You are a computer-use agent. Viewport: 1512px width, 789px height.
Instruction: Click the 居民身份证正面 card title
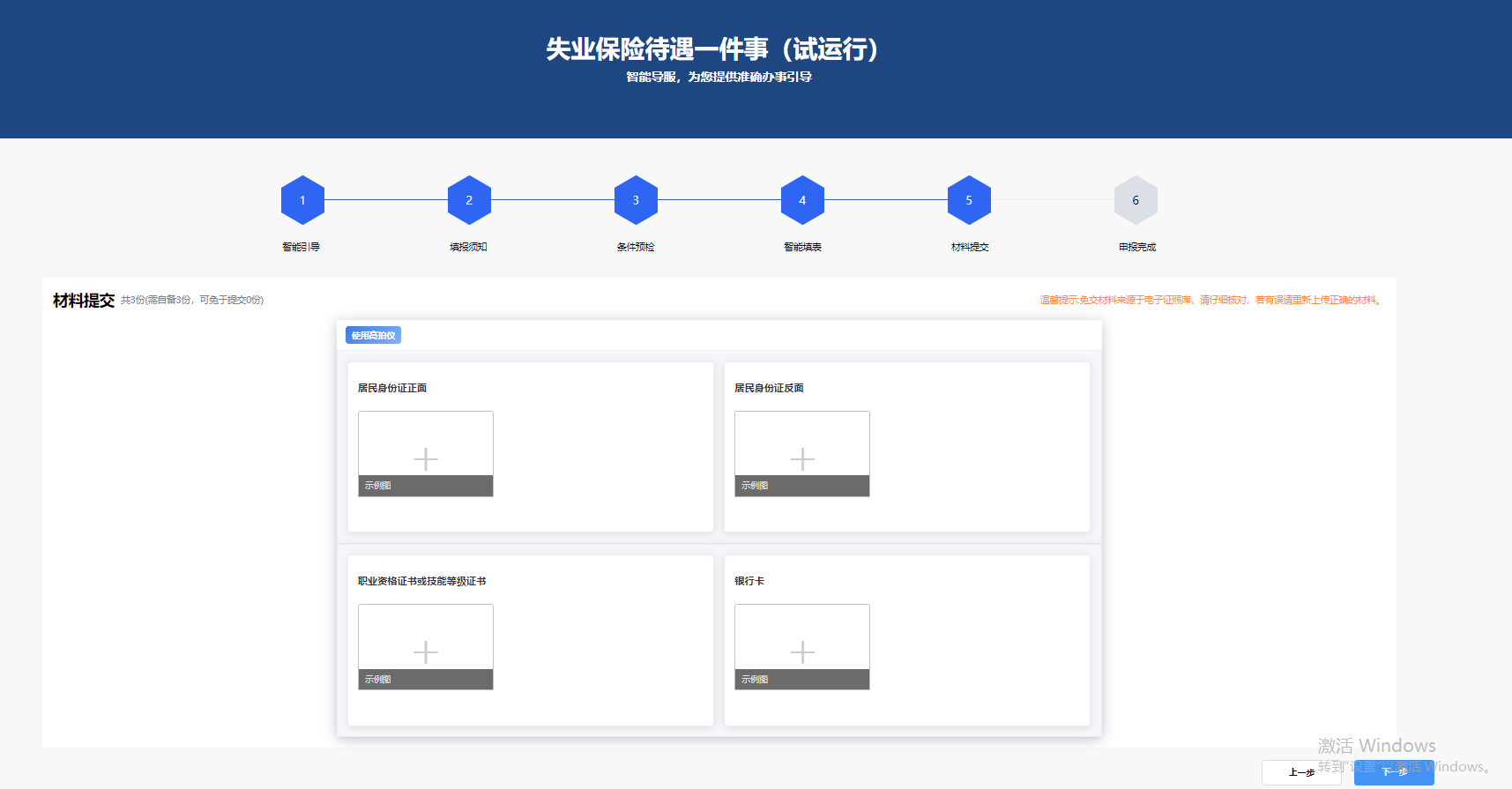click(392, 388)
